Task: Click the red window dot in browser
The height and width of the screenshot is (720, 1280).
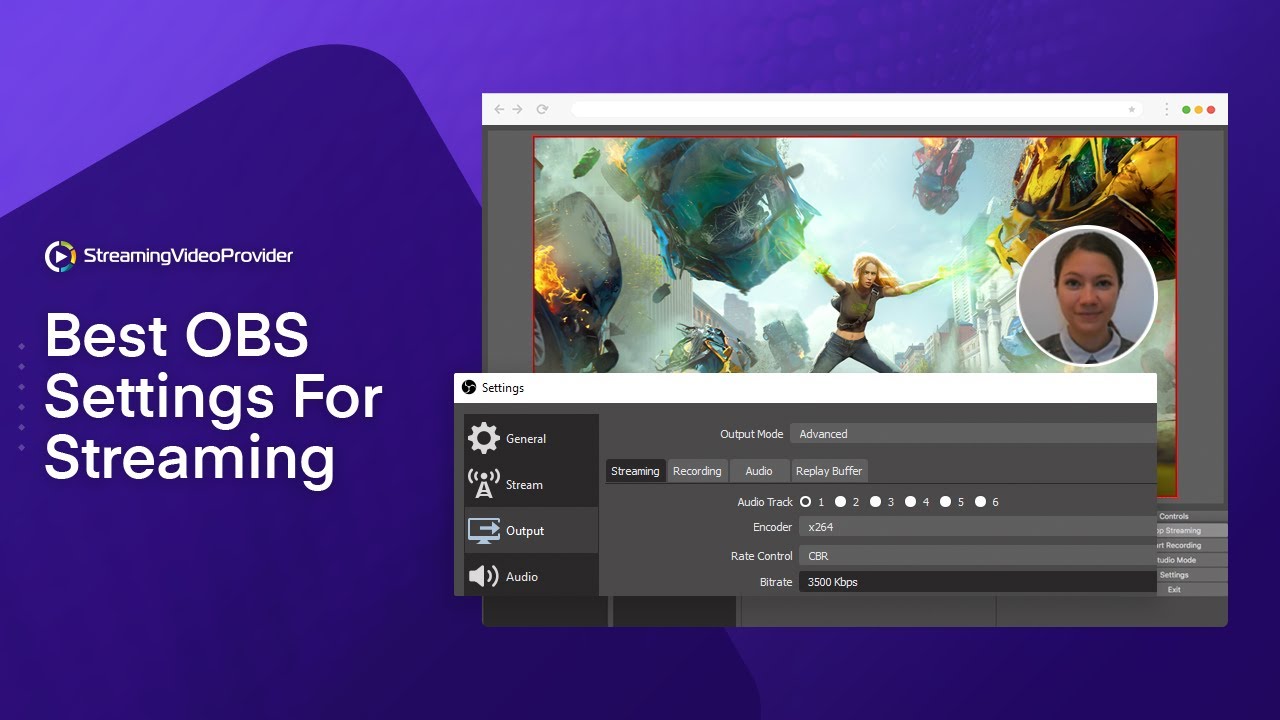Action: point(1211,109)
